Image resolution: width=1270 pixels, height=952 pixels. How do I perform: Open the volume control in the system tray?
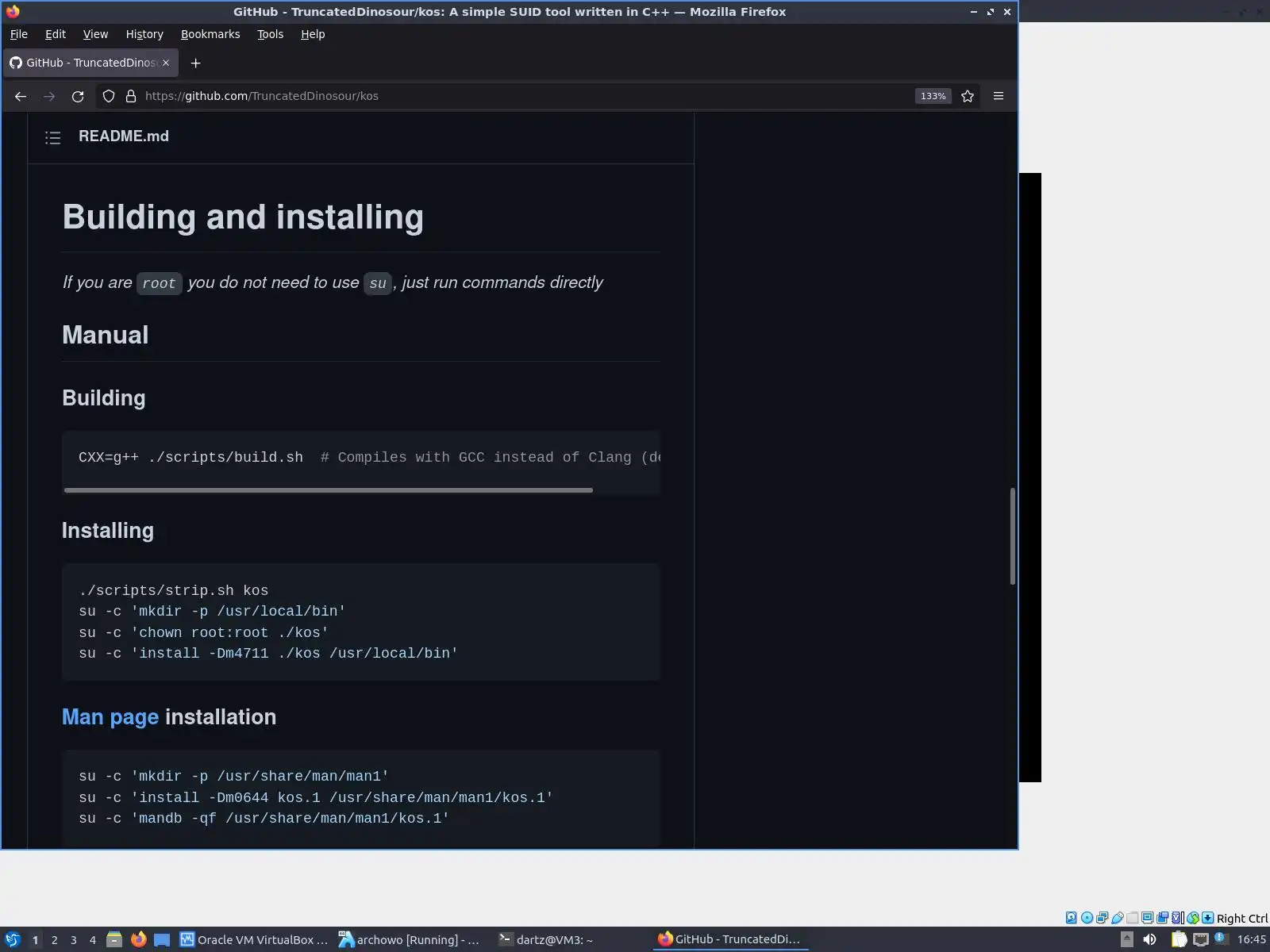coord(1149,940)
